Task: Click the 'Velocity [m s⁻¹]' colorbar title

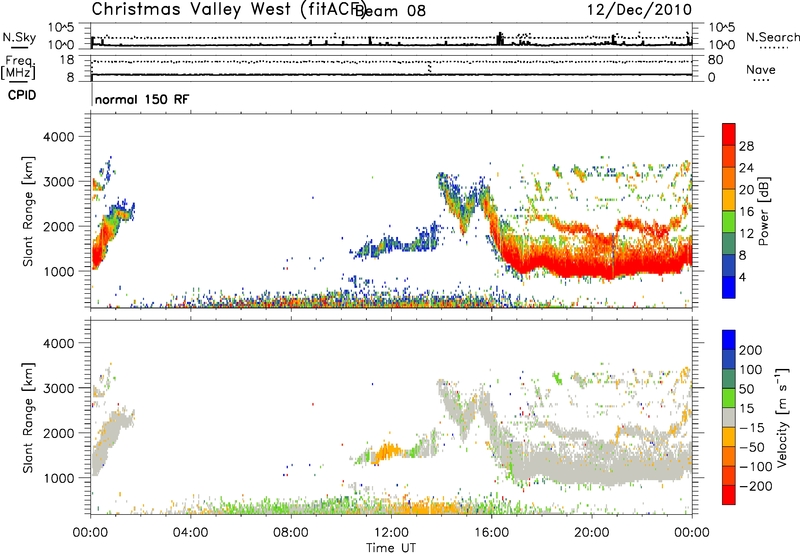Action: tap(782, 417)
